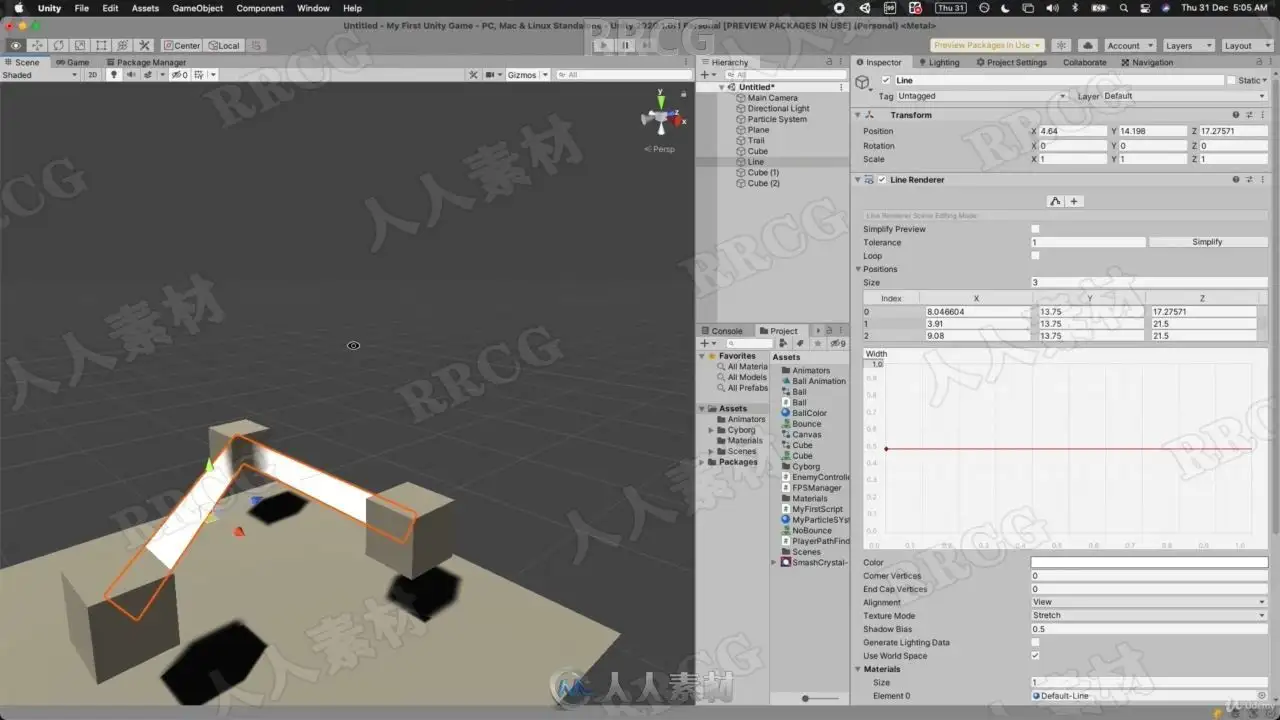Click the line Color gradient field
The image size is (1280, 720).
(x=1149, y=563)
